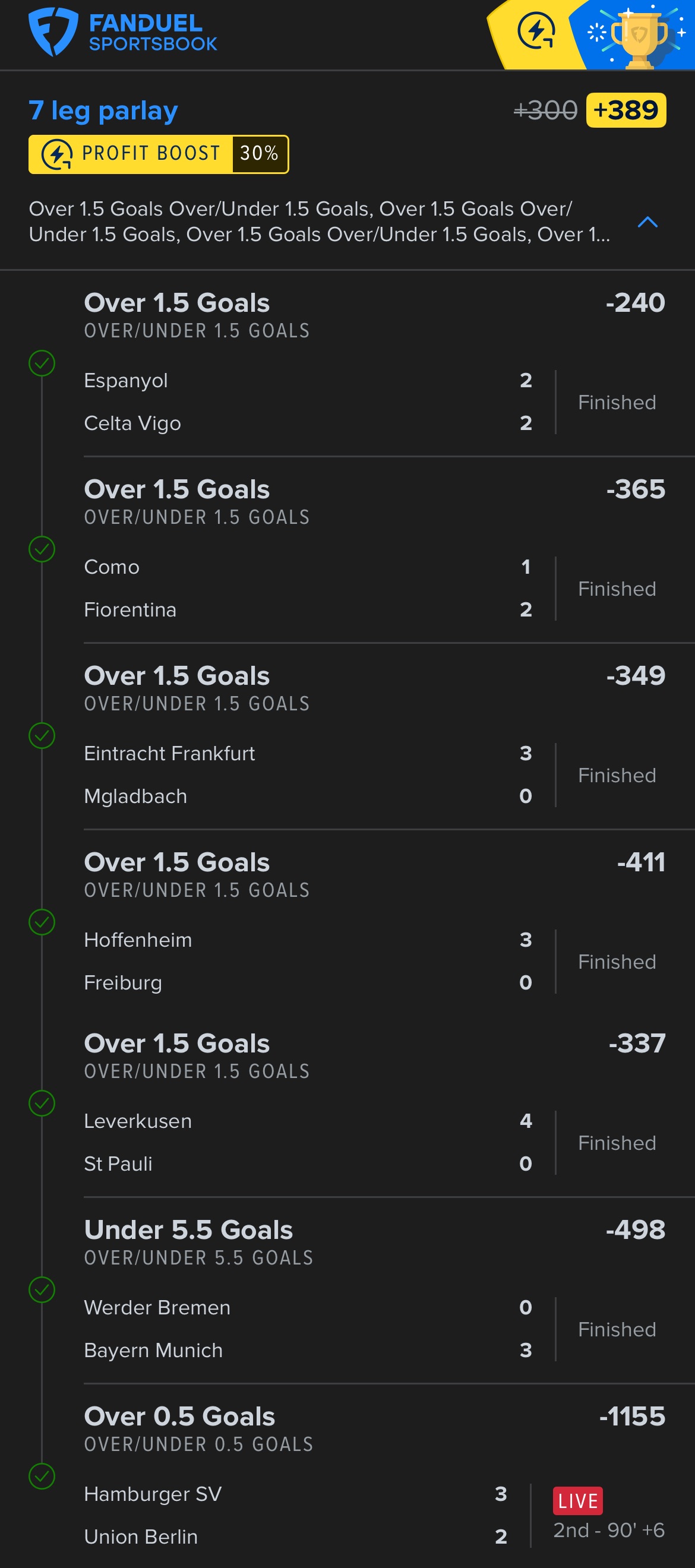Screen dimensions: 695x1568
Task: Click the green checkmark beside Leverkusen leg
Action: click(x=42, y=1104)
